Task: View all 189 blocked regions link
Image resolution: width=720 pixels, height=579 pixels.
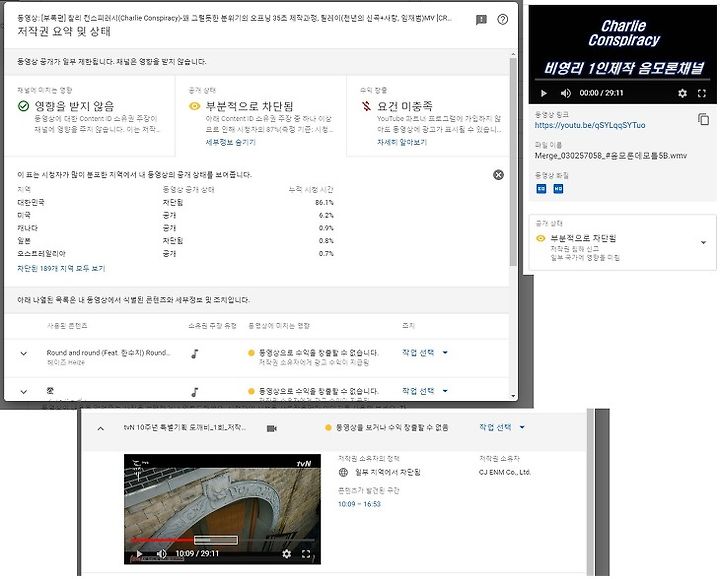Action: 61,268
